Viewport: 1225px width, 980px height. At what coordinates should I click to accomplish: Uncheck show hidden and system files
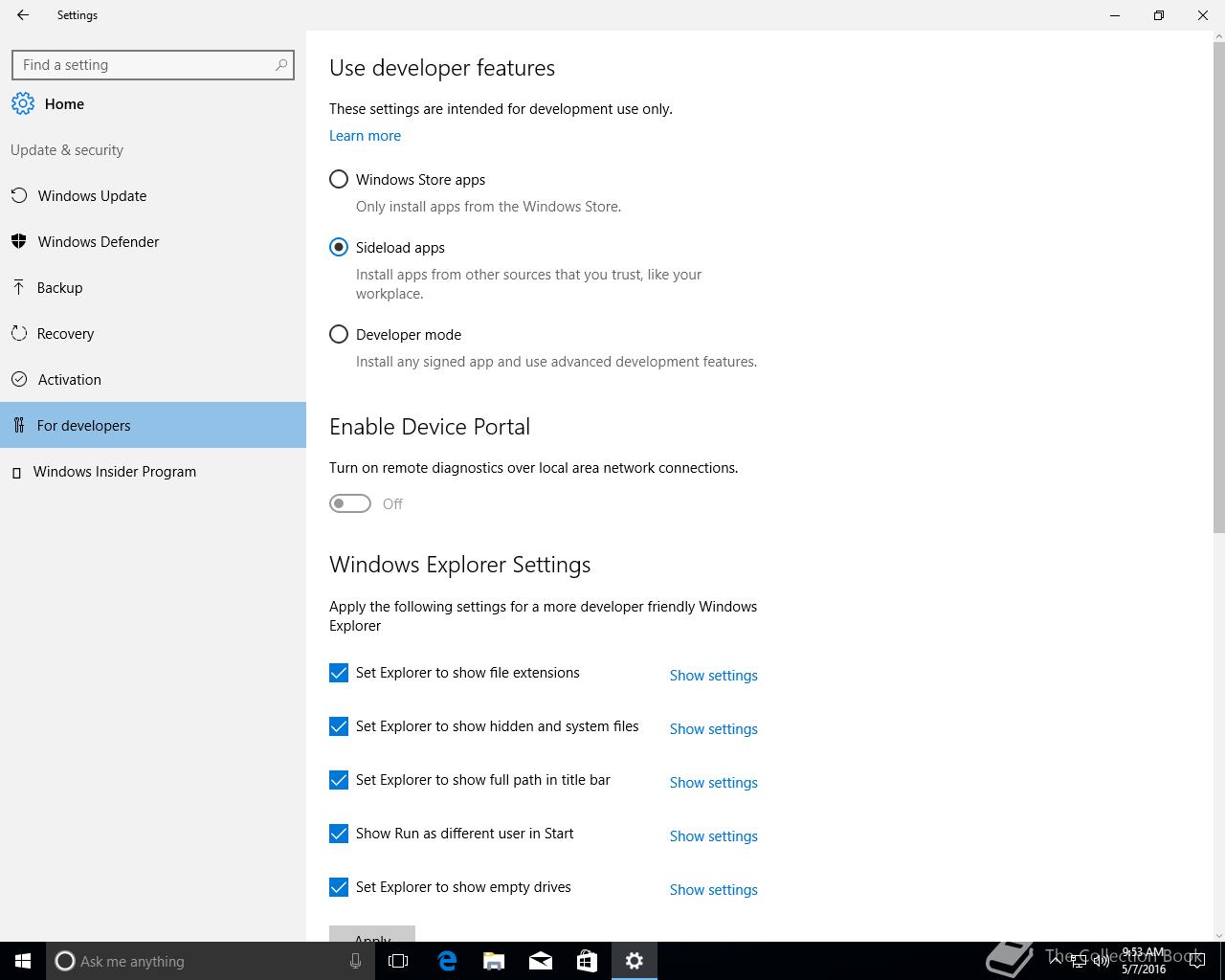(339, 726)
